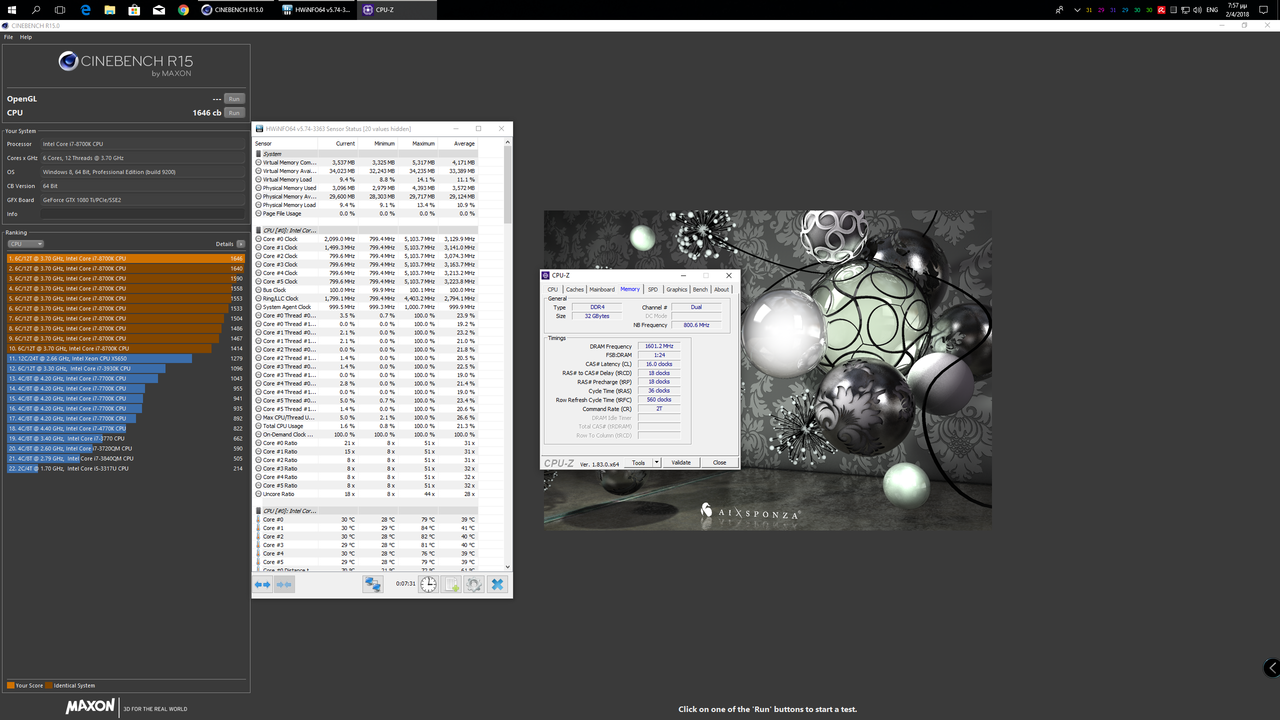The height and width of the screenshot is (720, 1280).
Task: Open the Windows Start menu
Action: 12,9
